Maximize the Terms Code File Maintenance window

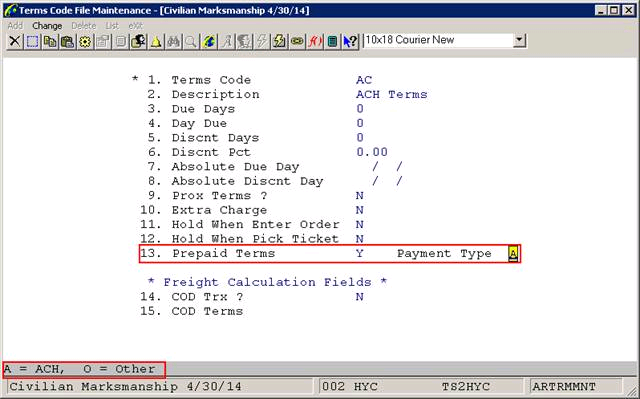click(x=614, y=10)
